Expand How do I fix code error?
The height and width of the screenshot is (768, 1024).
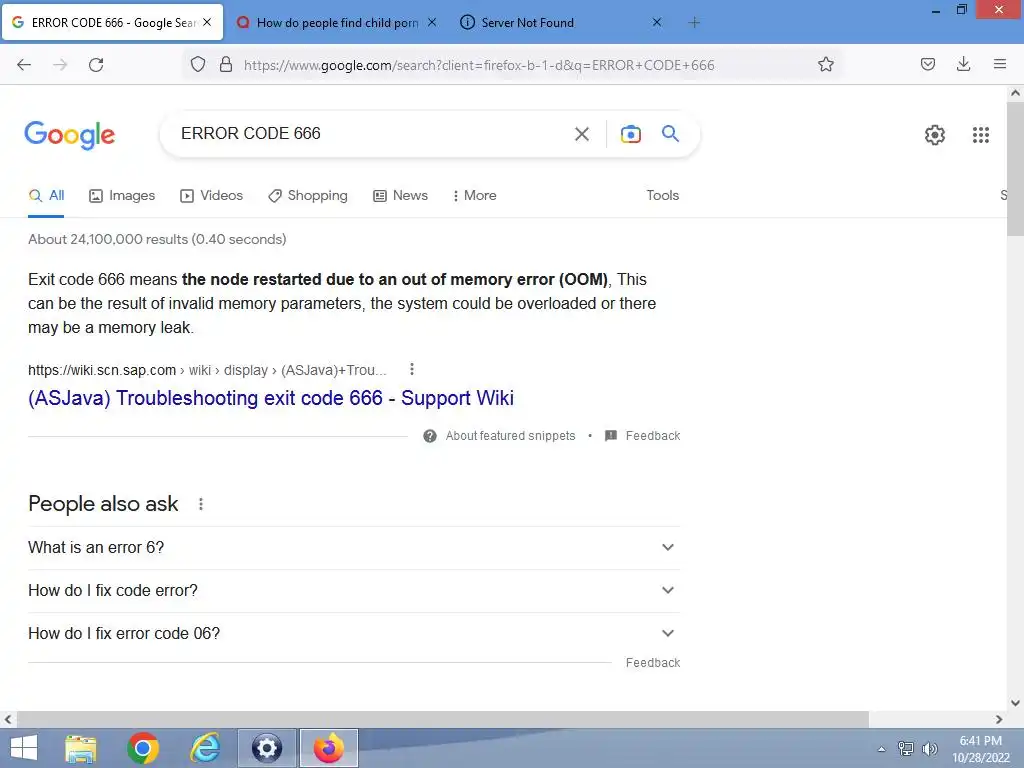[x=354, y=590]
